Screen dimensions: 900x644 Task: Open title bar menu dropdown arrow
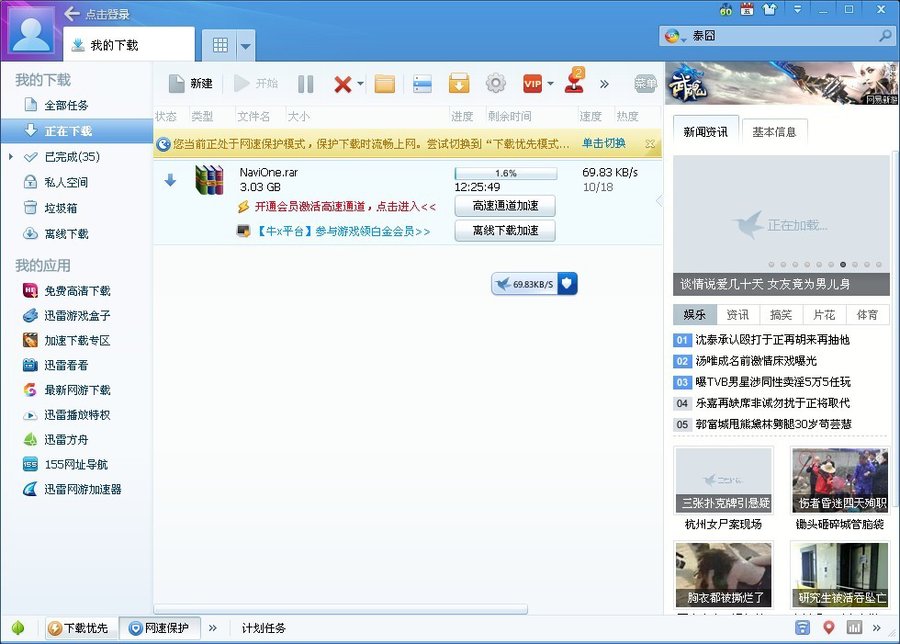tap(797, 9)
